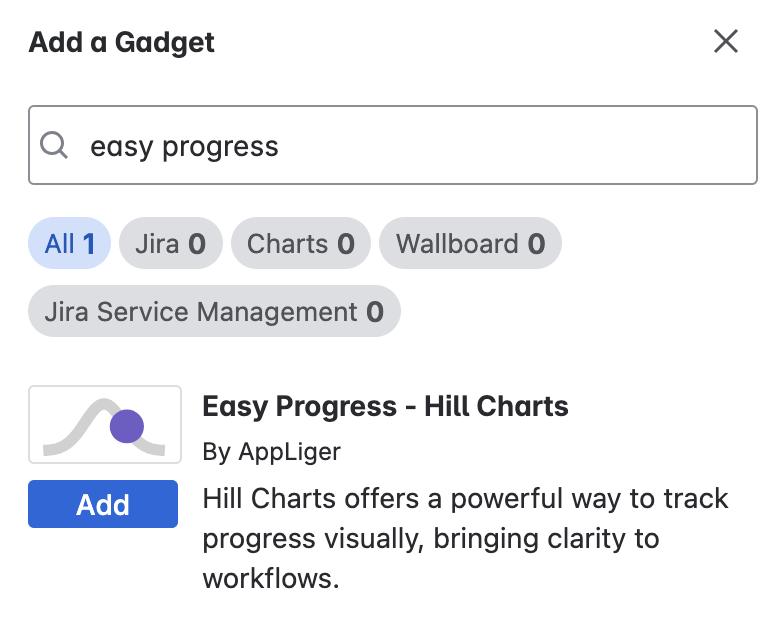
Task: Click the "0" count on Jira Service Management
Action: [x=375, y=312]
